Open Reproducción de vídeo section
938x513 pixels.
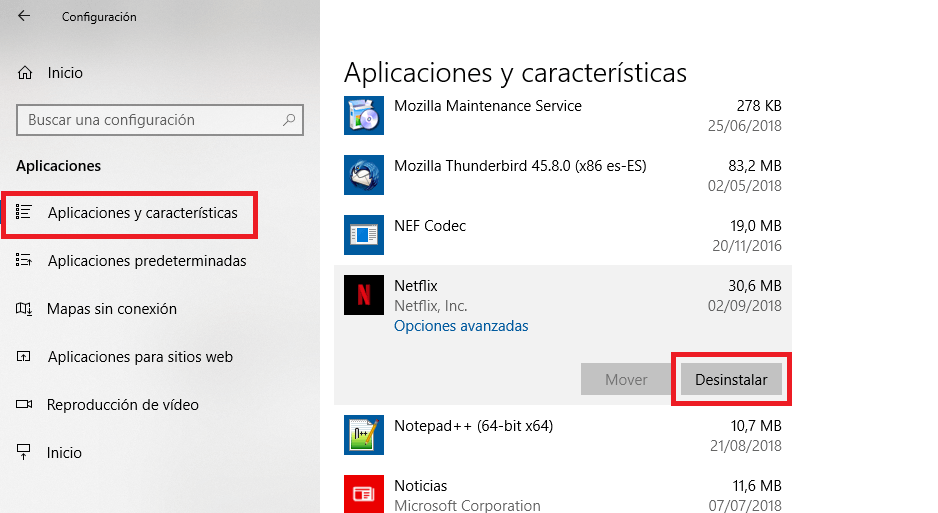coord(123,405)
